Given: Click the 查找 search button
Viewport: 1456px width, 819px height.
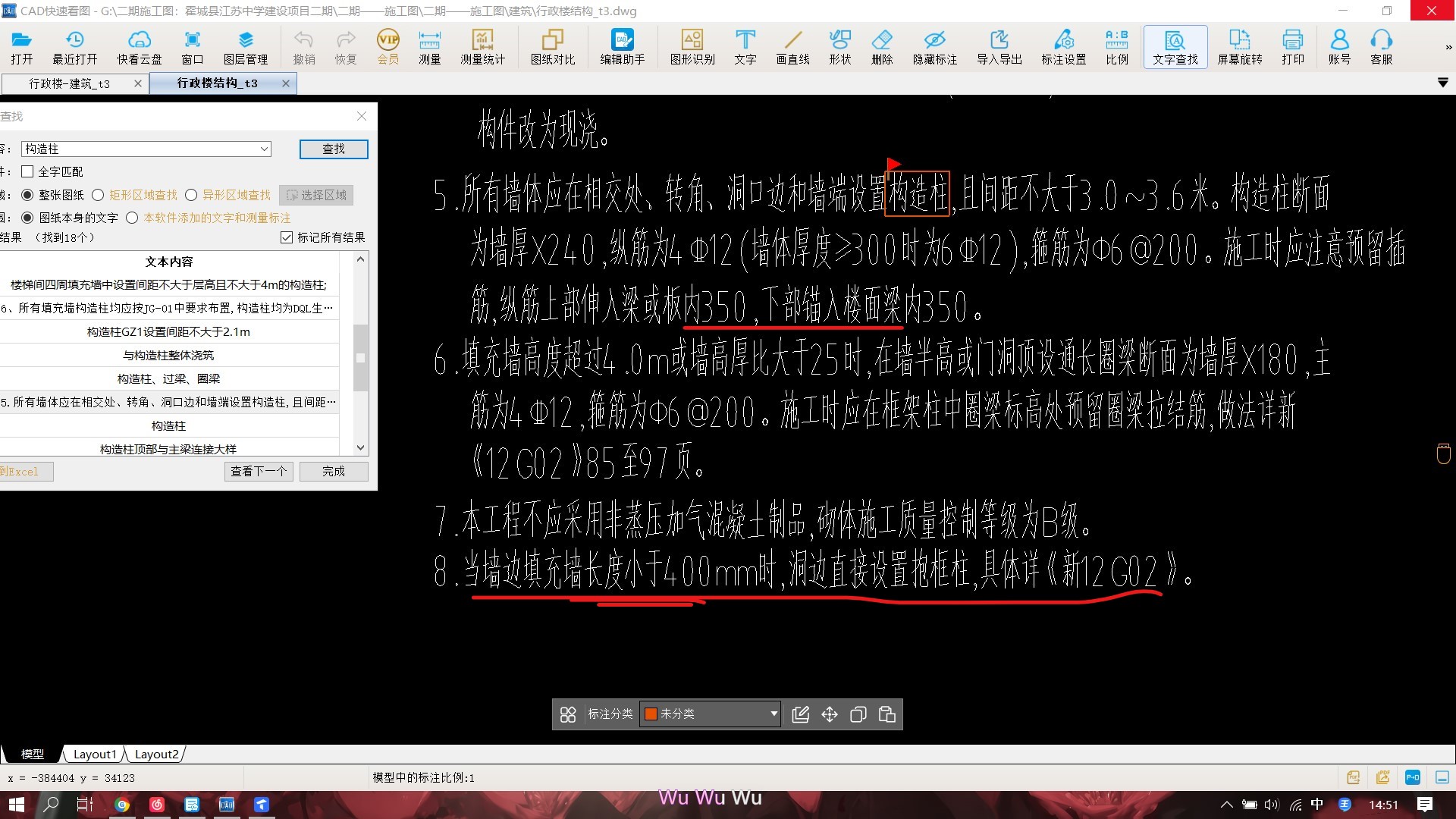Looking at the screenshot, I should coord(334,149).
